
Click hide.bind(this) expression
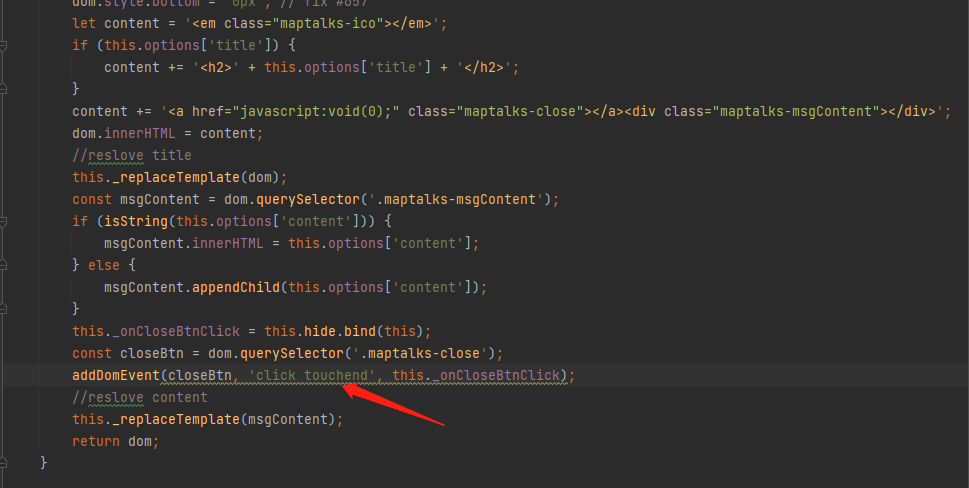click(x=364, y=331)
